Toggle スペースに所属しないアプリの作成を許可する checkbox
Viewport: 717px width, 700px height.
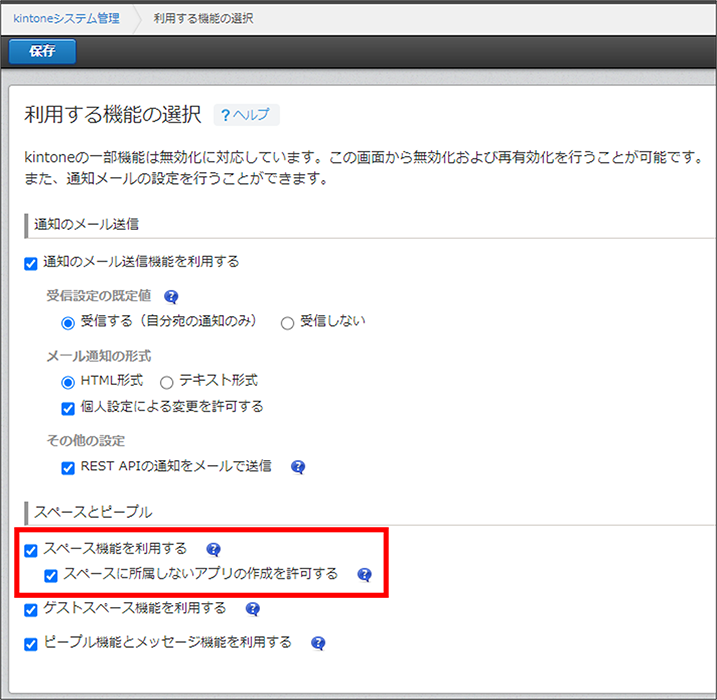(51, 576)
